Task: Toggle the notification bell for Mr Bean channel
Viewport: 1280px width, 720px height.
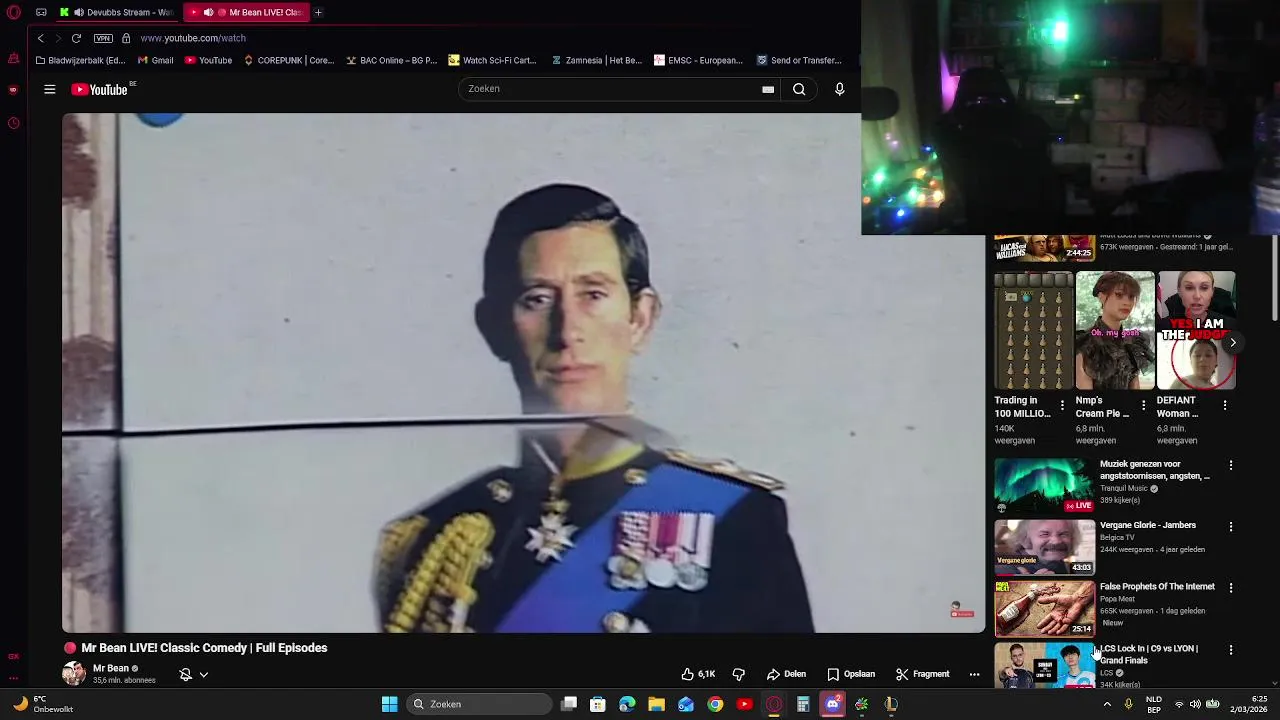Action: coord(185,674)
